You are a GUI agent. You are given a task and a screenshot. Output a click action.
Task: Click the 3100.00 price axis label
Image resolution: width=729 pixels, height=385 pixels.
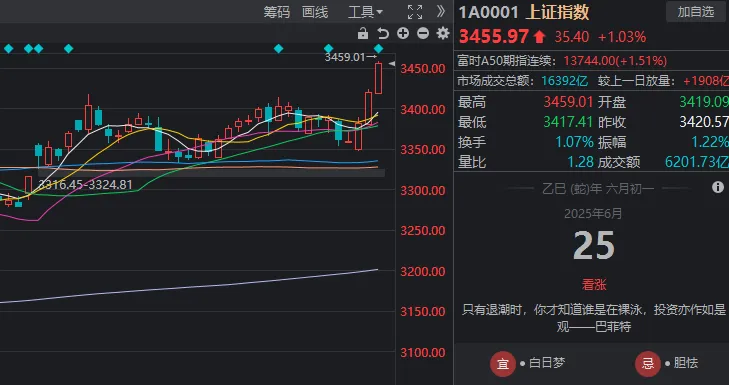(423, 352)
